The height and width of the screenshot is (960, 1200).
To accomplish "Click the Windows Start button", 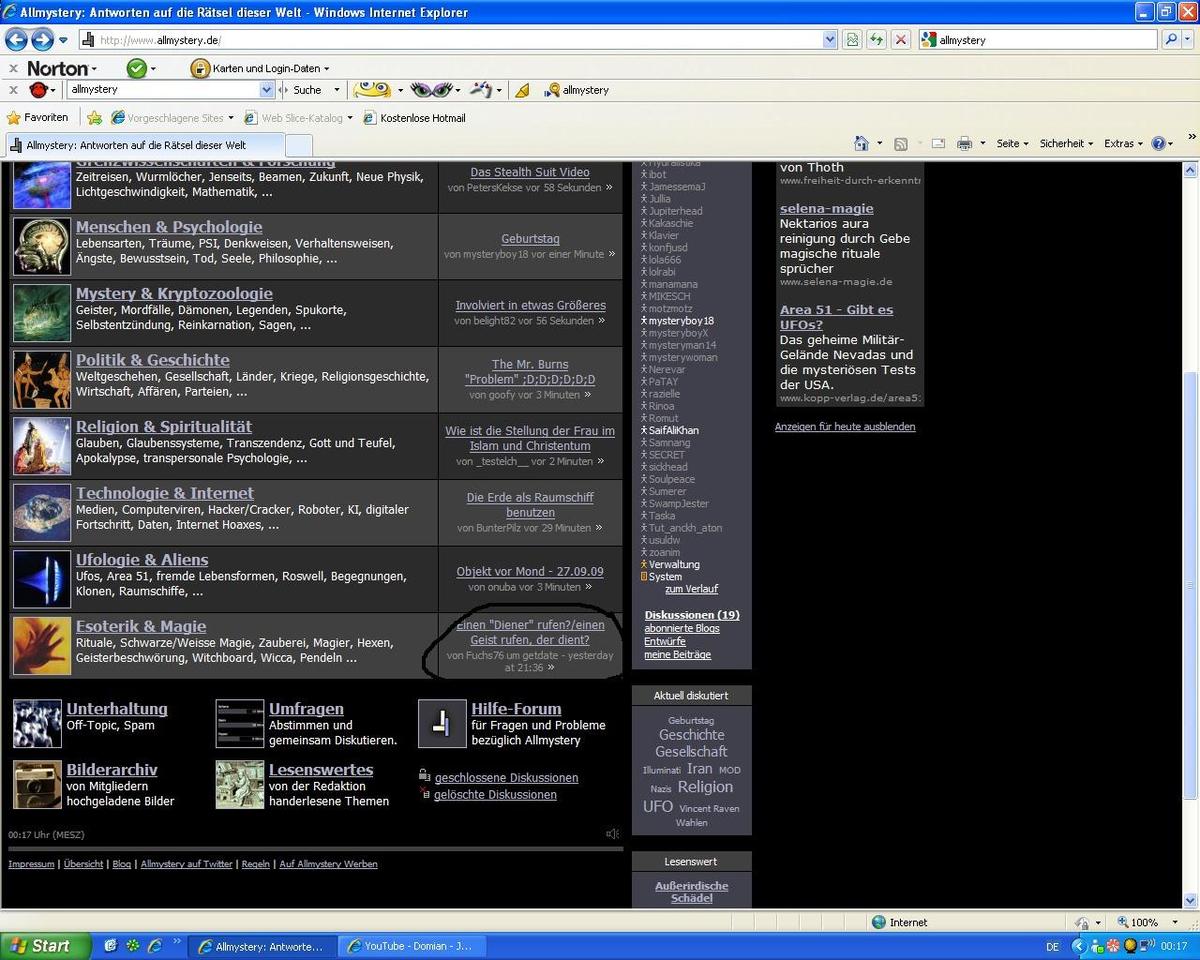I will click(46, 945).
